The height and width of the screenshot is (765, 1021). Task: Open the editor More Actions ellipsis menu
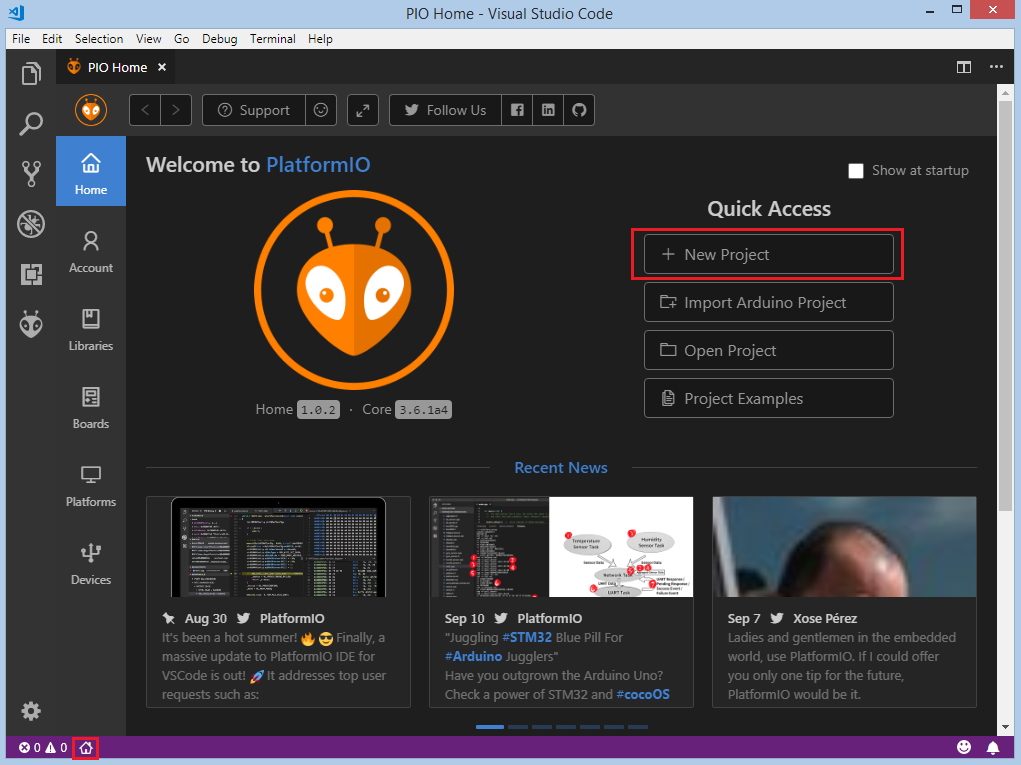click(x=996, y=67)
